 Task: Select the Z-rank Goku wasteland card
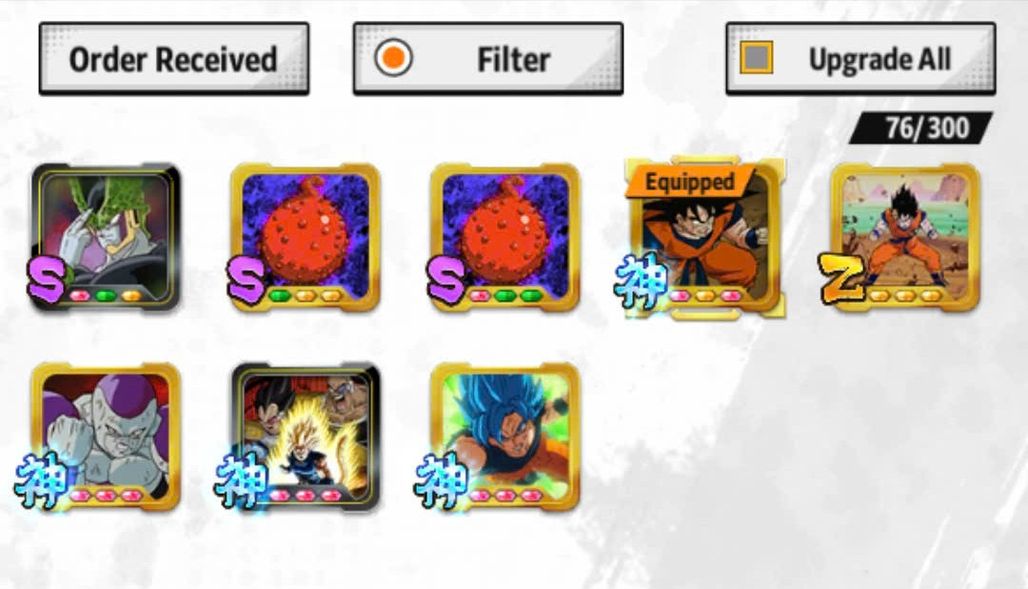coord(905,237)
